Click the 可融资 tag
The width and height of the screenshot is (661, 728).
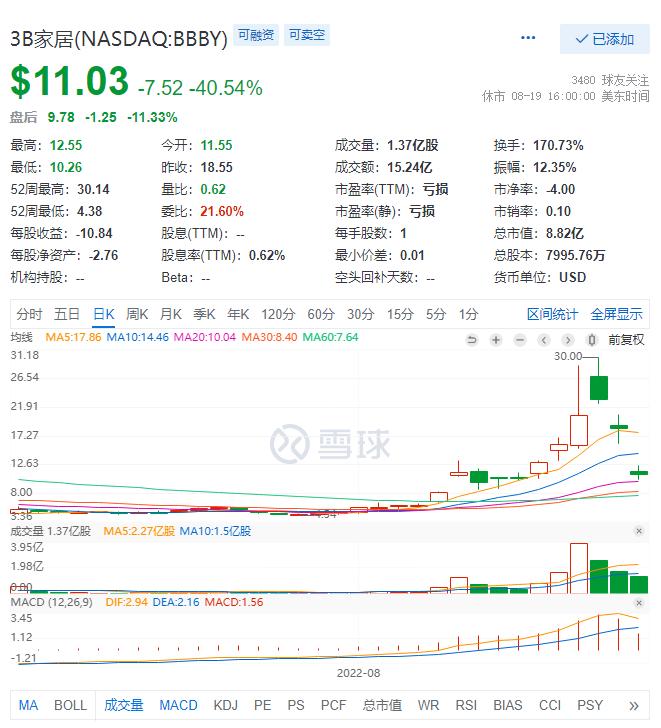pyautogui.click(x=256, y=35)
